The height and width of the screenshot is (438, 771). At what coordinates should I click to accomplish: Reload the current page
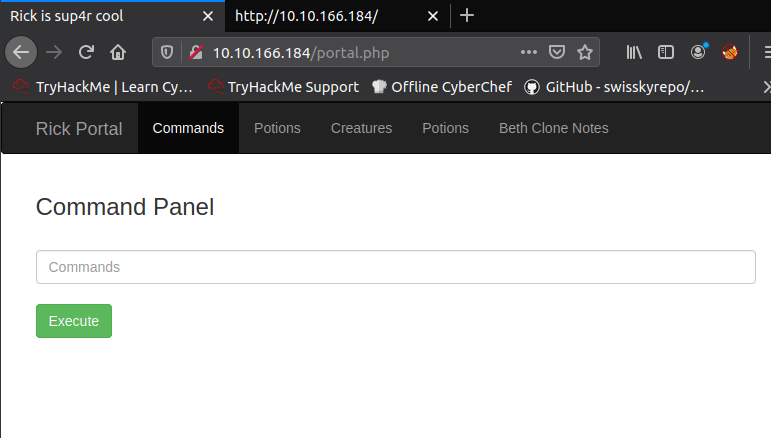(x=87, y=52)
